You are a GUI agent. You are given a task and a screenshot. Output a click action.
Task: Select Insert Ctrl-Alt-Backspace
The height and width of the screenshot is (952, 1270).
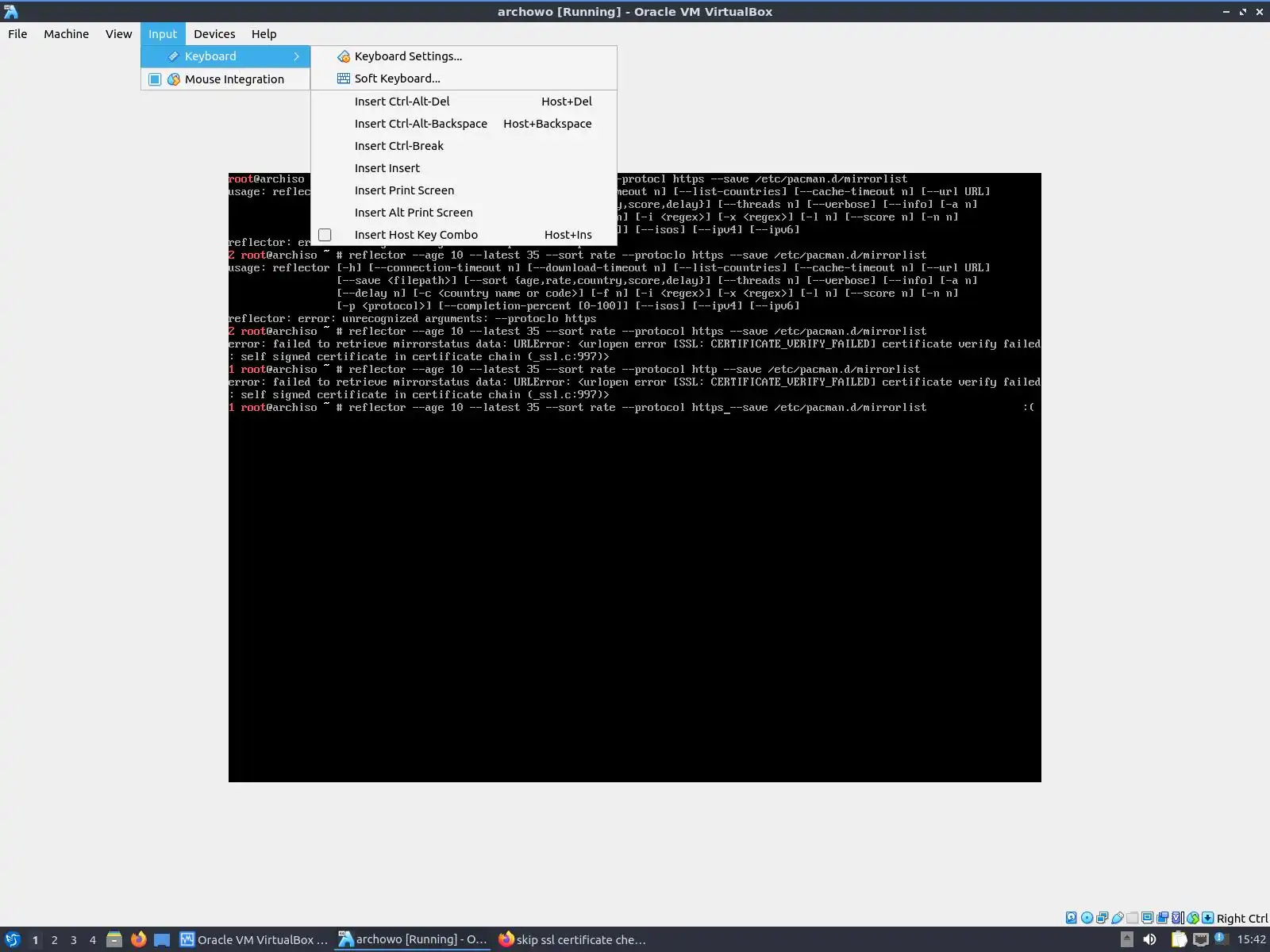point(464,124)
